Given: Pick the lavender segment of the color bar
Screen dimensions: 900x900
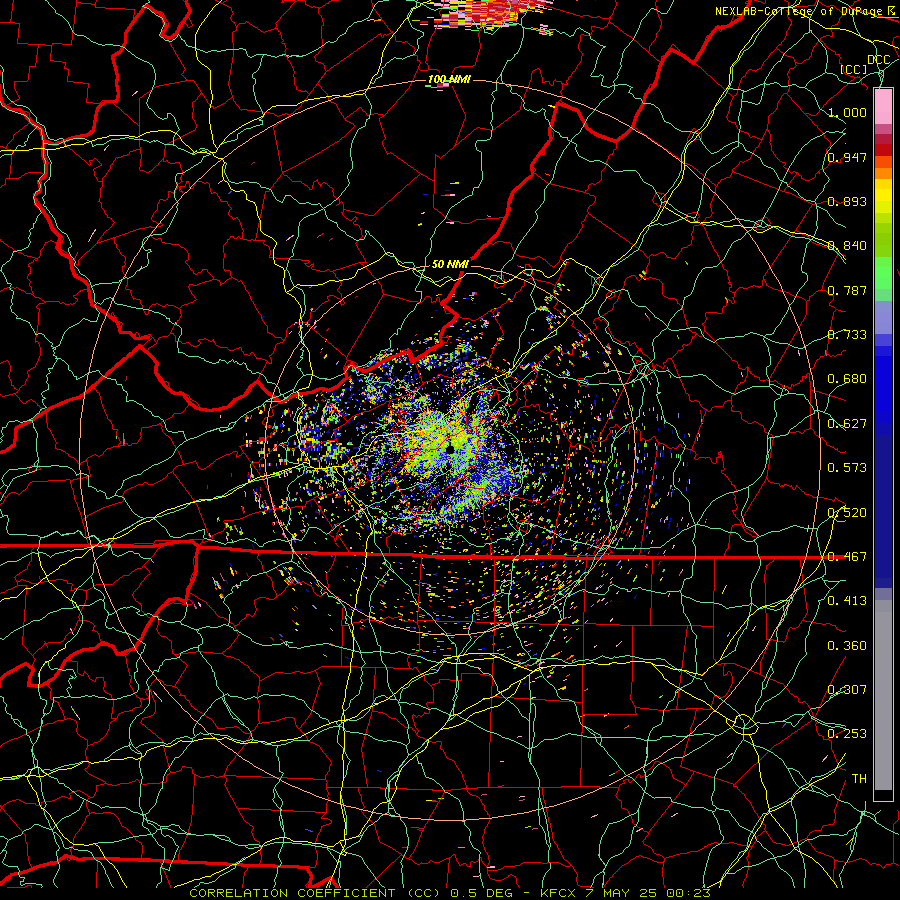Looking at the screenshot, I should pyautogui.click(x=883, y=318).
